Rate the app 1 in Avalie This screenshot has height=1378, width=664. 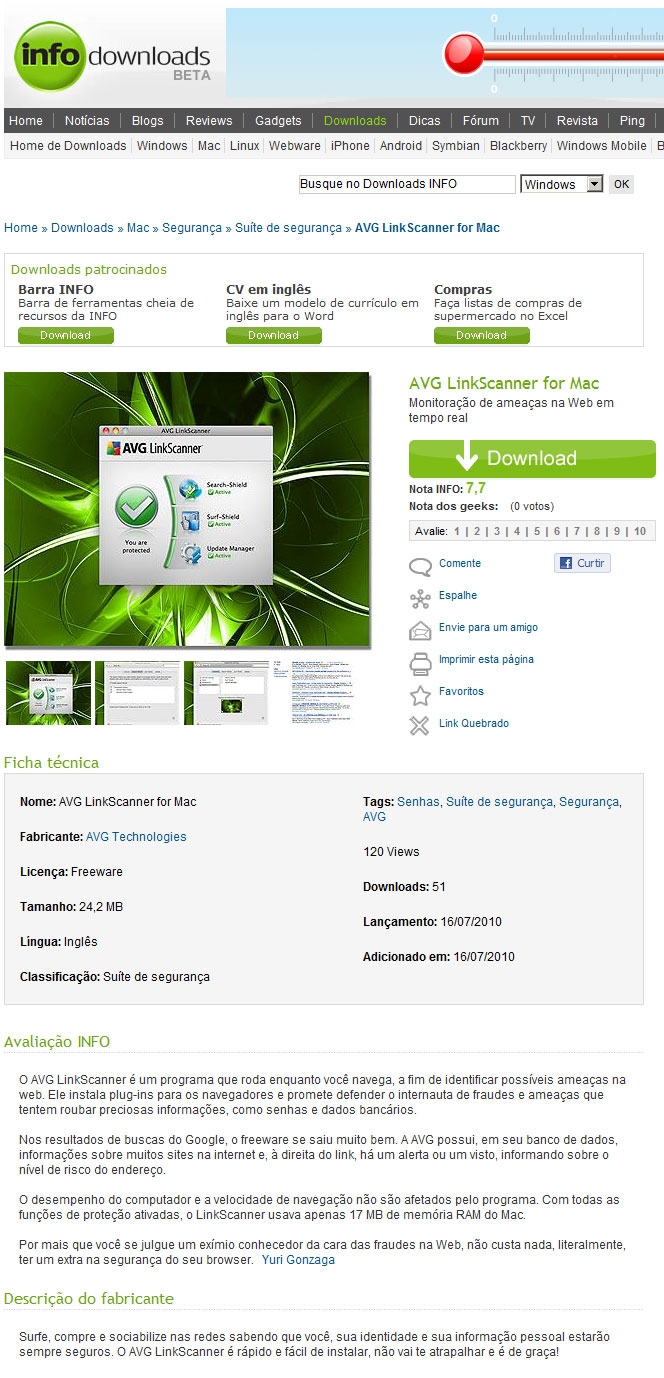pyautogui.click(x=457, y=531)
